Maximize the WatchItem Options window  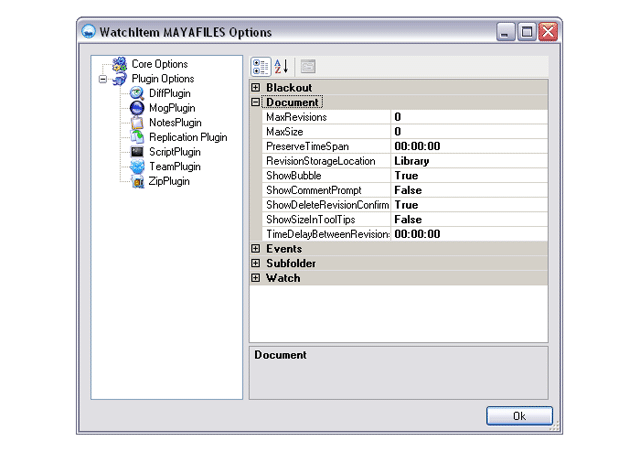527,32
